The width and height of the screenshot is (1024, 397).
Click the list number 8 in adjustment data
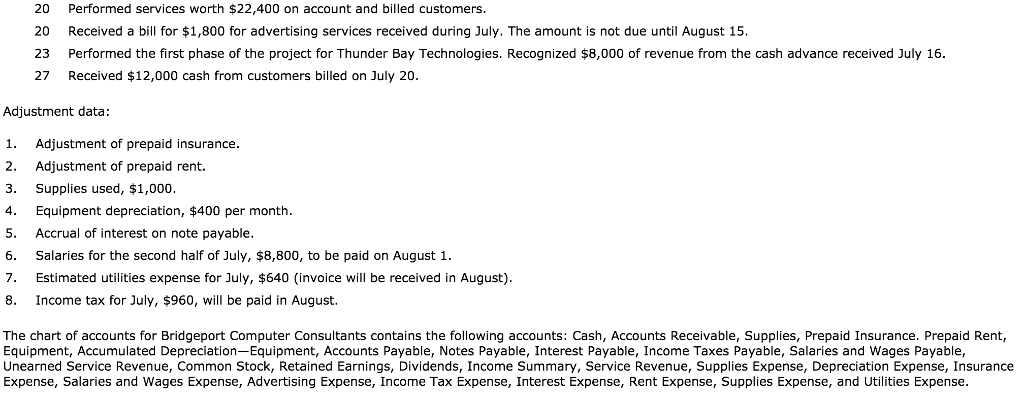pos(9,300)
